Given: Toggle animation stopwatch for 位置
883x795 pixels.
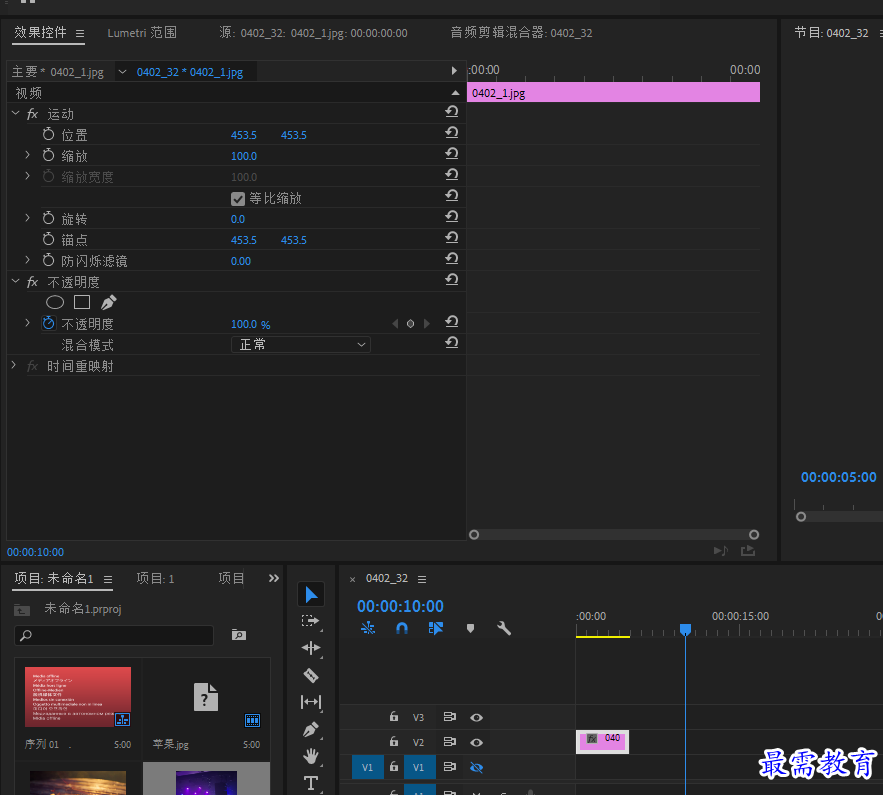Looking at the screenshot, I should (48, 135).
